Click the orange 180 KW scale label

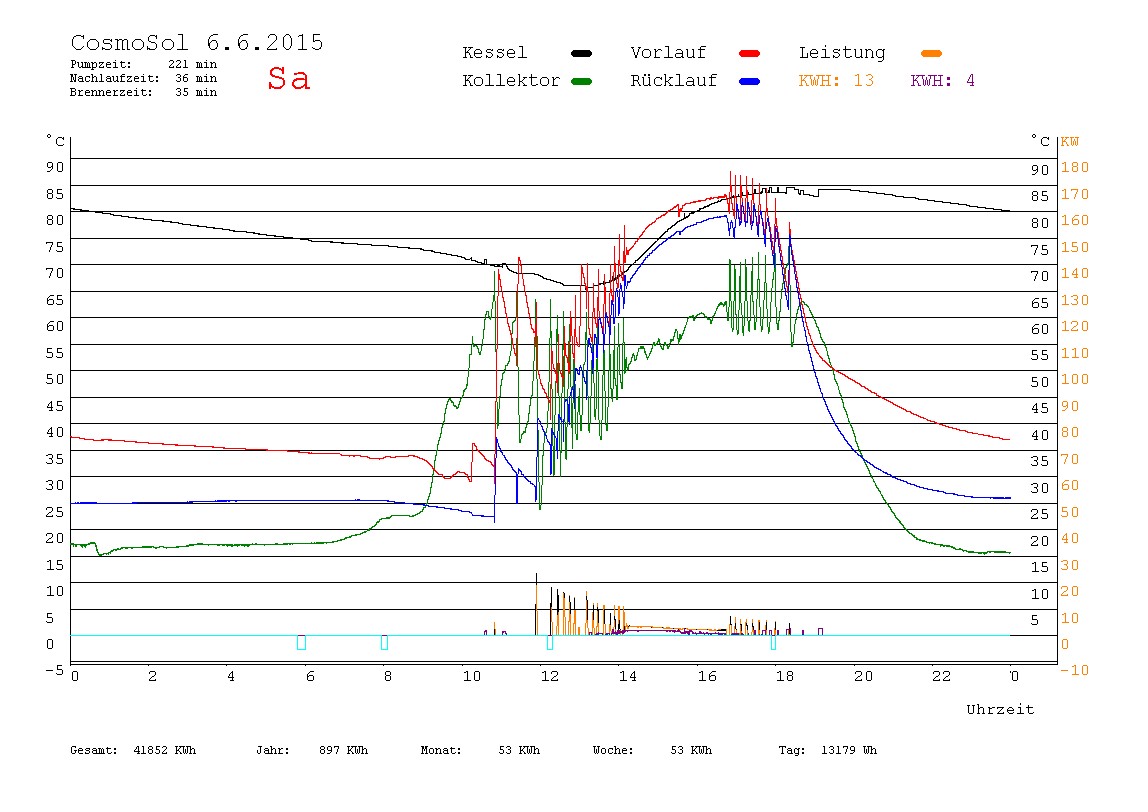1075,168
